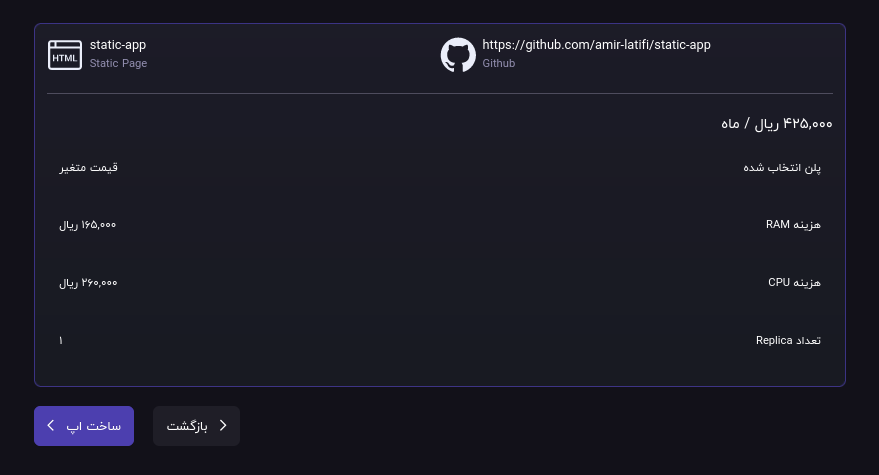The height and width of the screenshot is (475, 879).
Task: Click the Replica count value ۱
Action: [61, 340]
